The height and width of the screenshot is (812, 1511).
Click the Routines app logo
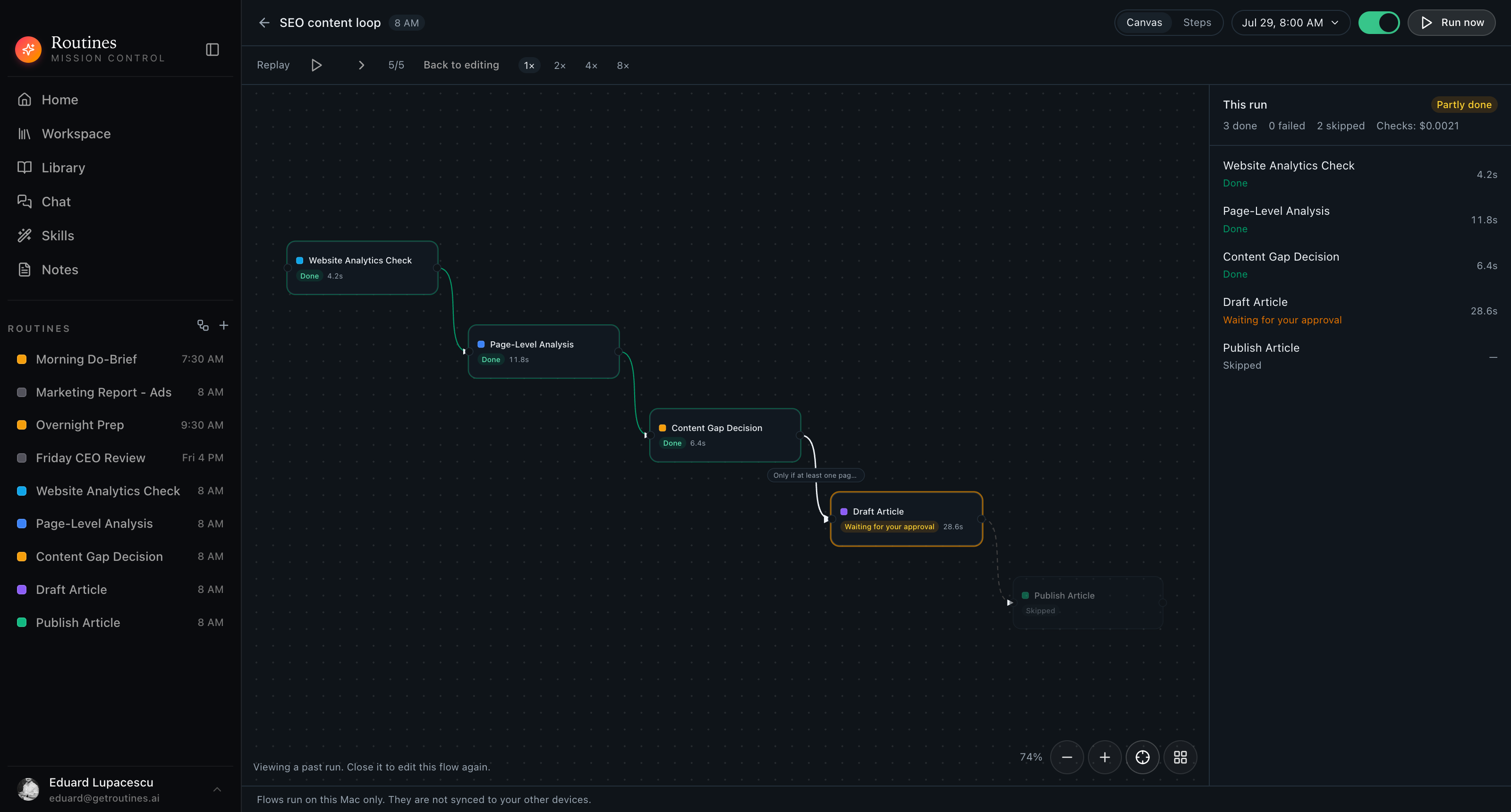(28, 49)
